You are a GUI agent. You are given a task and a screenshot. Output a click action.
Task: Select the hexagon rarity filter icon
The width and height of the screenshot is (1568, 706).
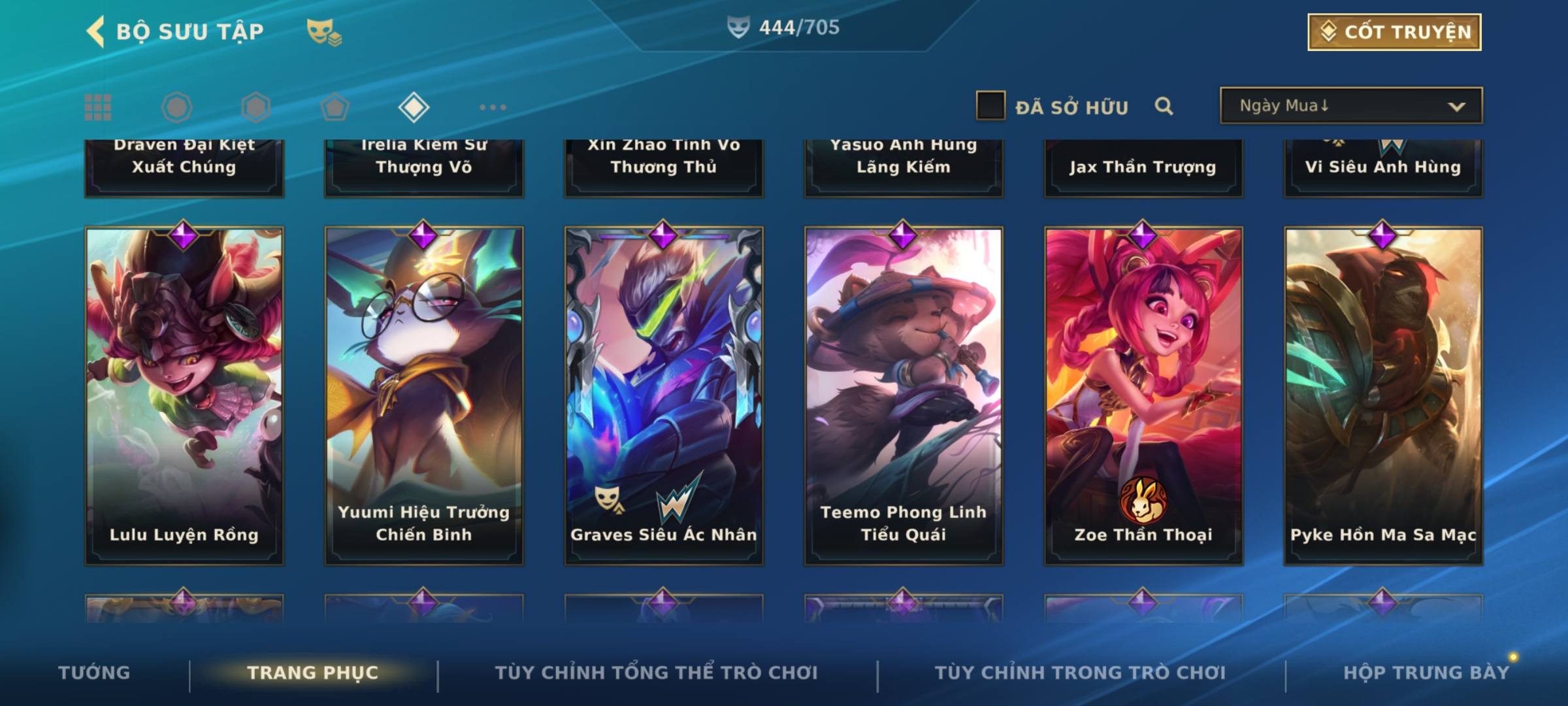tap(255, 107)
